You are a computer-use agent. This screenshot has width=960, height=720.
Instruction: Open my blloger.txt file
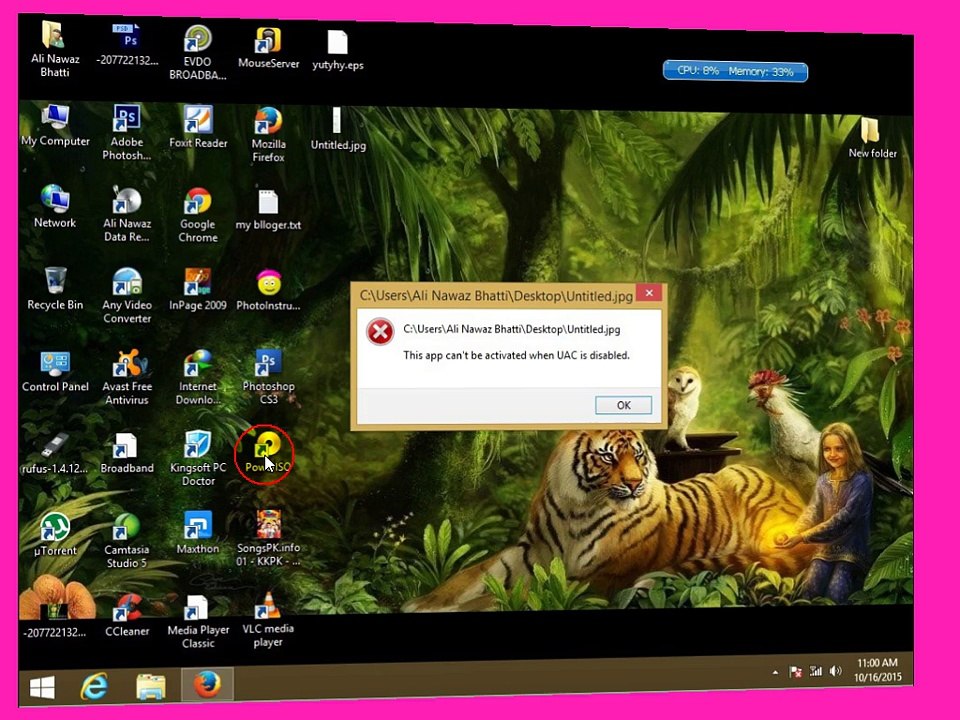tap(268, 210)
